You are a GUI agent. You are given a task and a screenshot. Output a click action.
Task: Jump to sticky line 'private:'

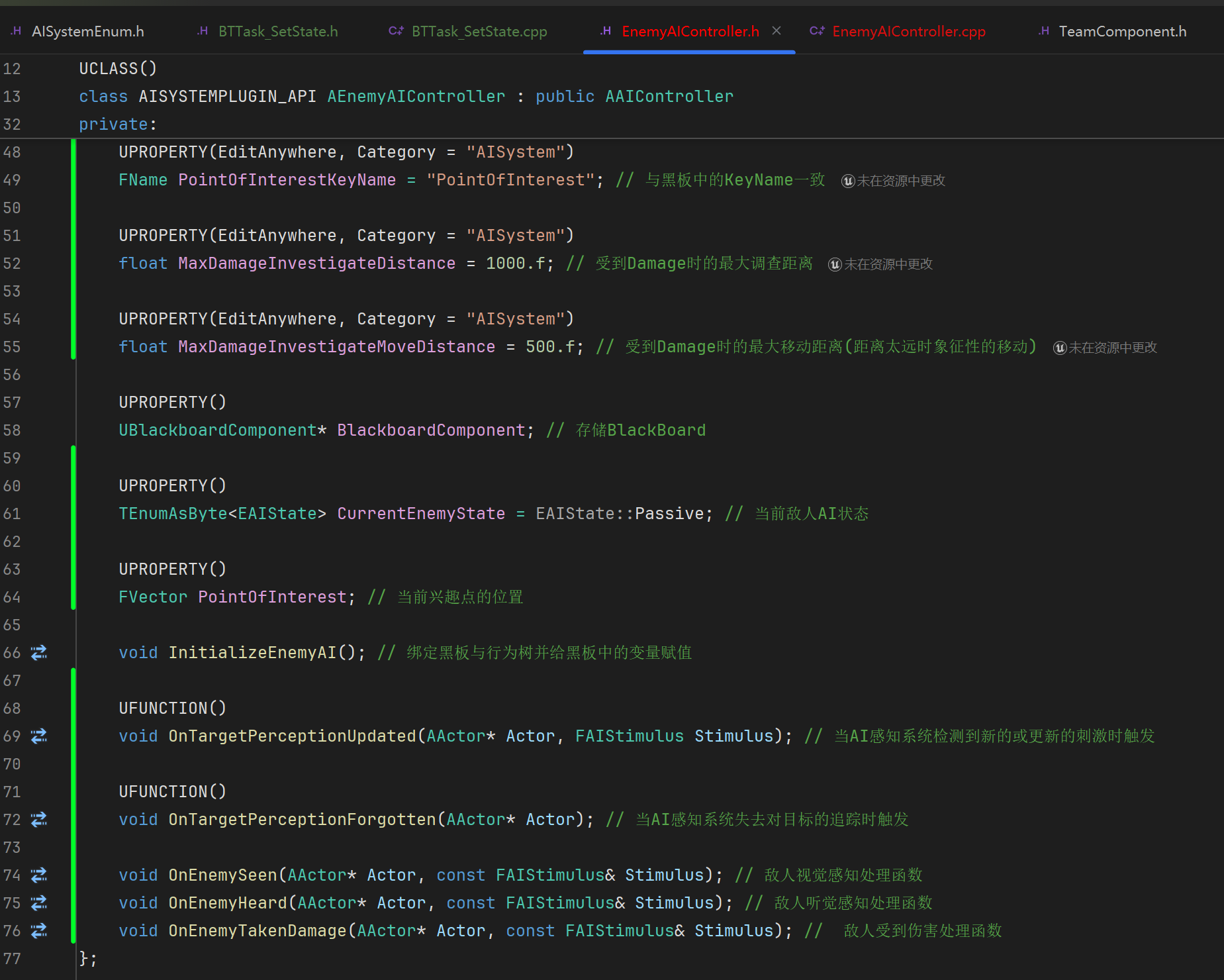[x=118, y=124]
